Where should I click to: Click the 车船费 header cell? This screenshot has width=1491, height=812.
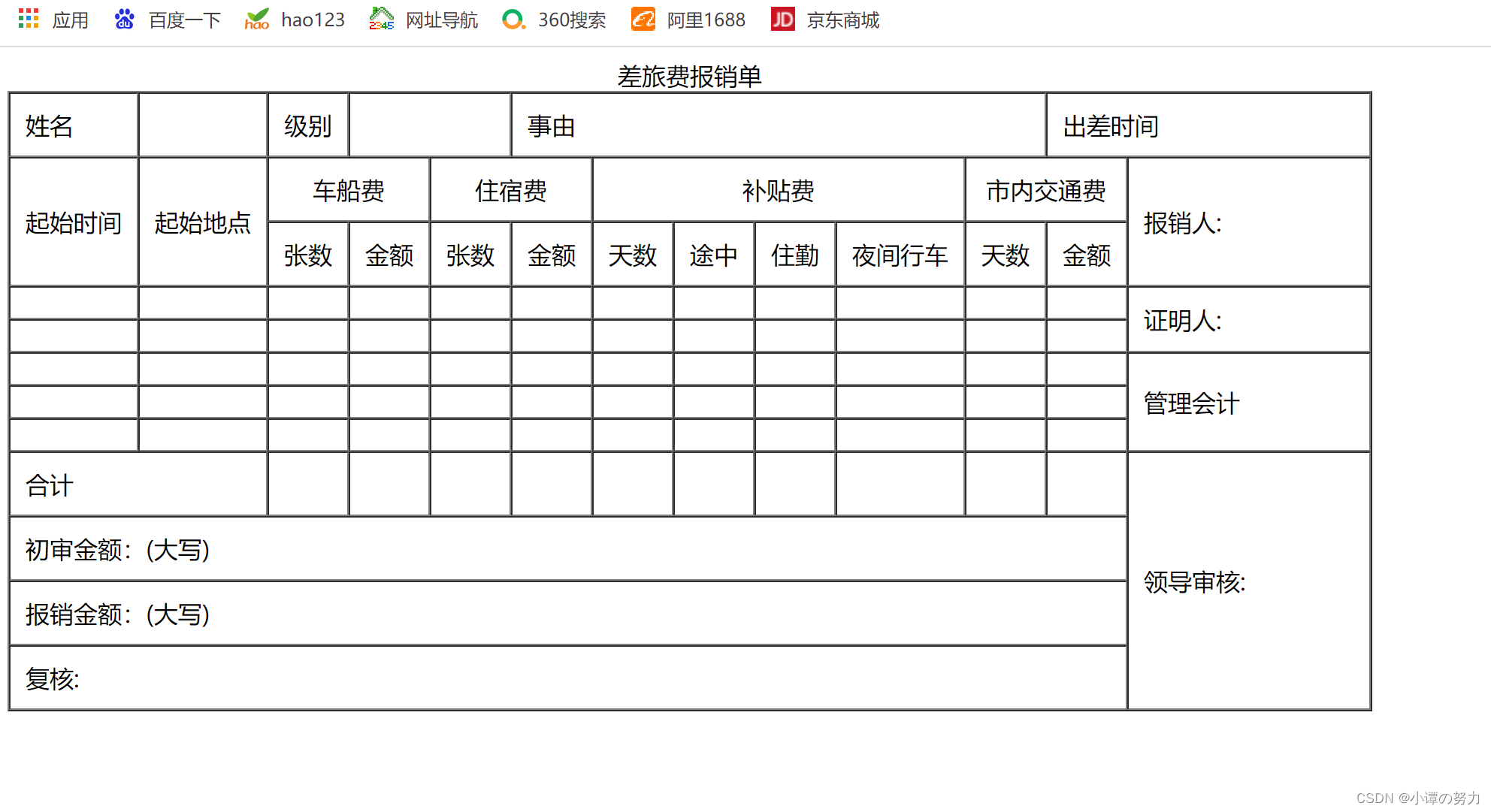click(x=349, y=190)
